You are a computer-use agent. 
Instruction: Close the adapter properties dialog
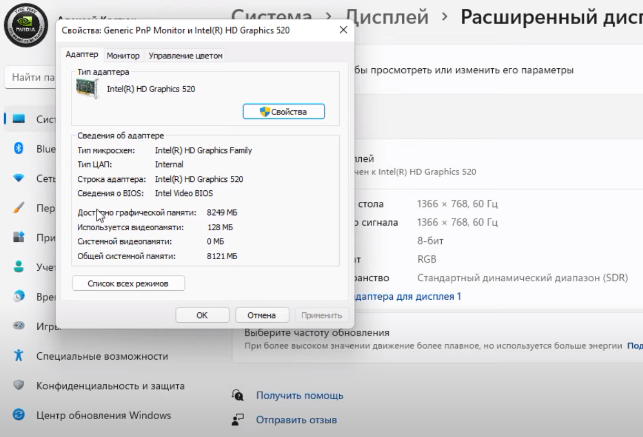tap(344, 30)
